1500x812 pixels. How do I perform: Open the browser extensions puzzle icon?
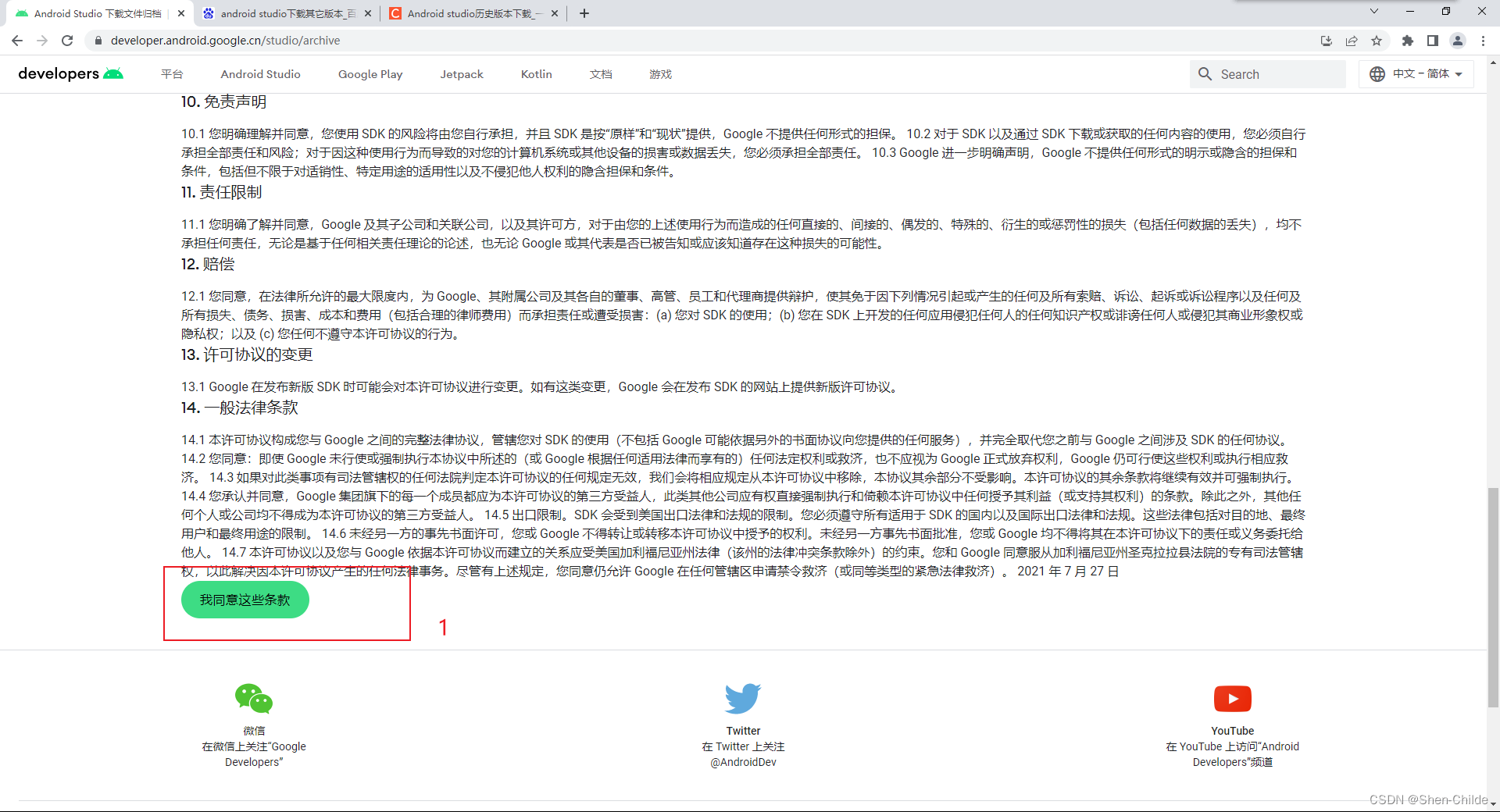pos(1409,41)
